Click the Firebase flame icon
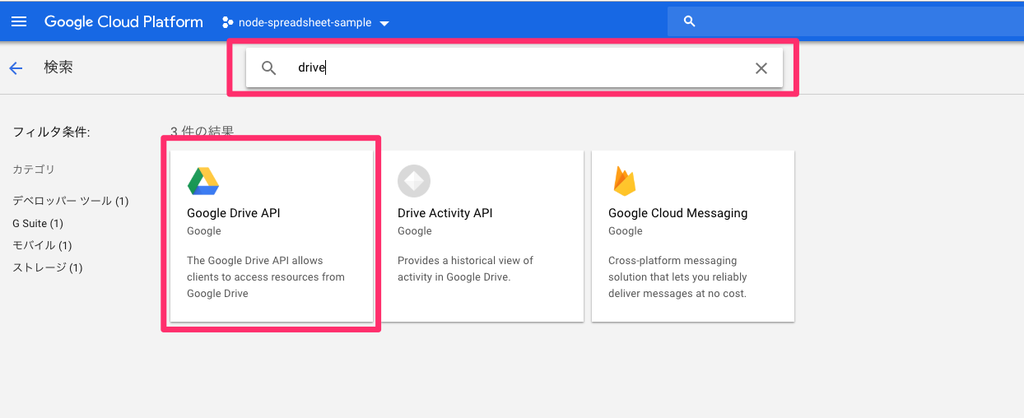Screen dimensions: 1024x418 pyautogui.click(x=624, y=181)
